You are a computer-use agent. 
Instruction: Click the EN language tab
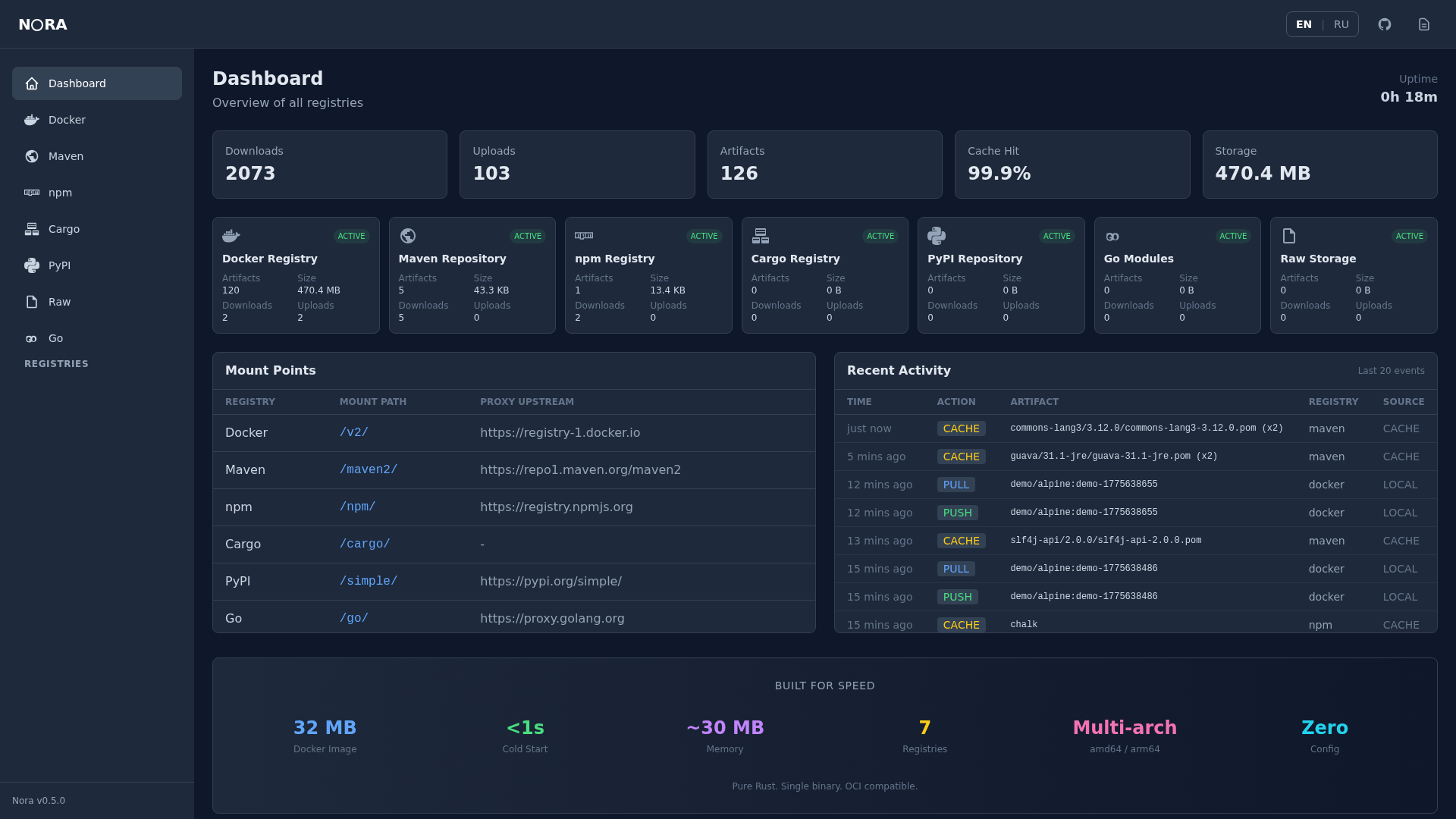tap(1304, 24)
